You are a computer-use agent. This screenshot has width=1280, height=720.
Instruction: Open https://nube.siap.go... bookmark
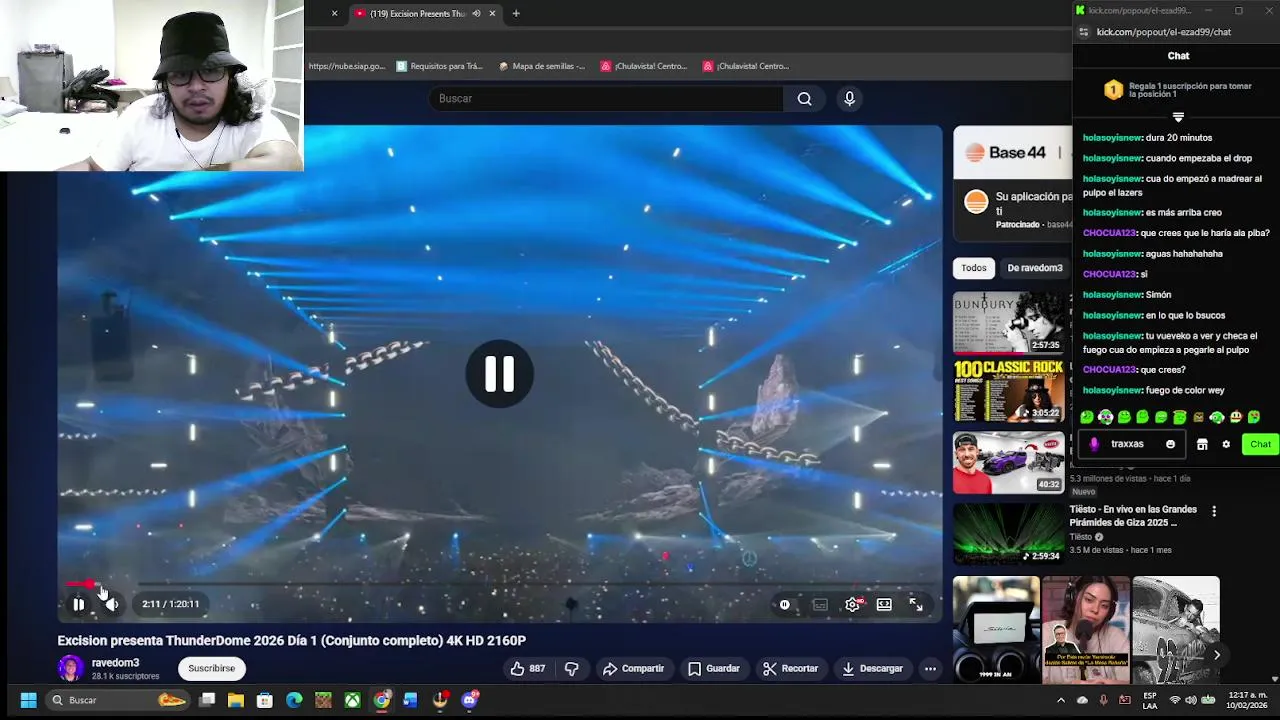point(346,66)
